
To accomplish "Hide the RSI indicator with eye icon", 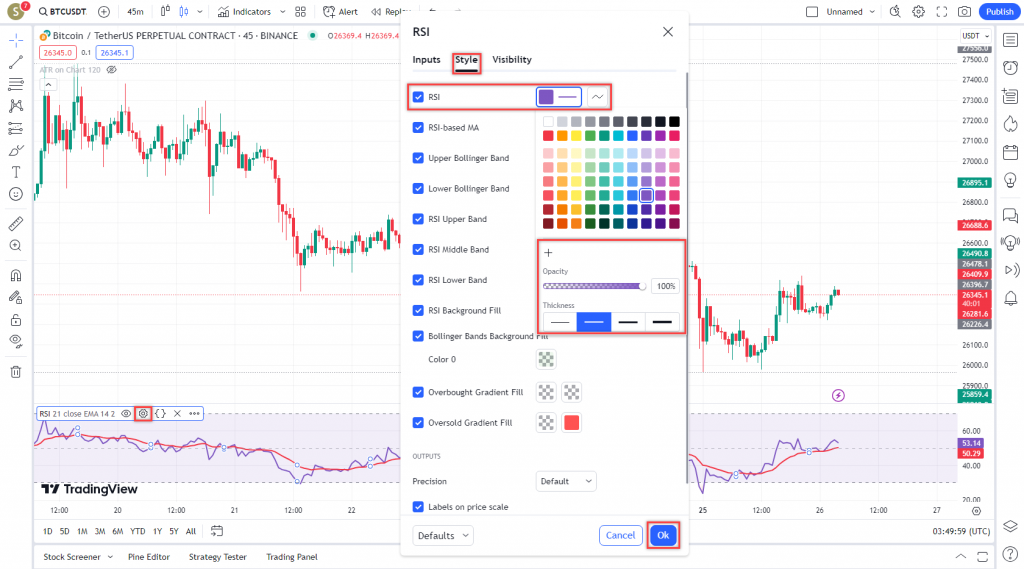I will click(x=126, y=414).
